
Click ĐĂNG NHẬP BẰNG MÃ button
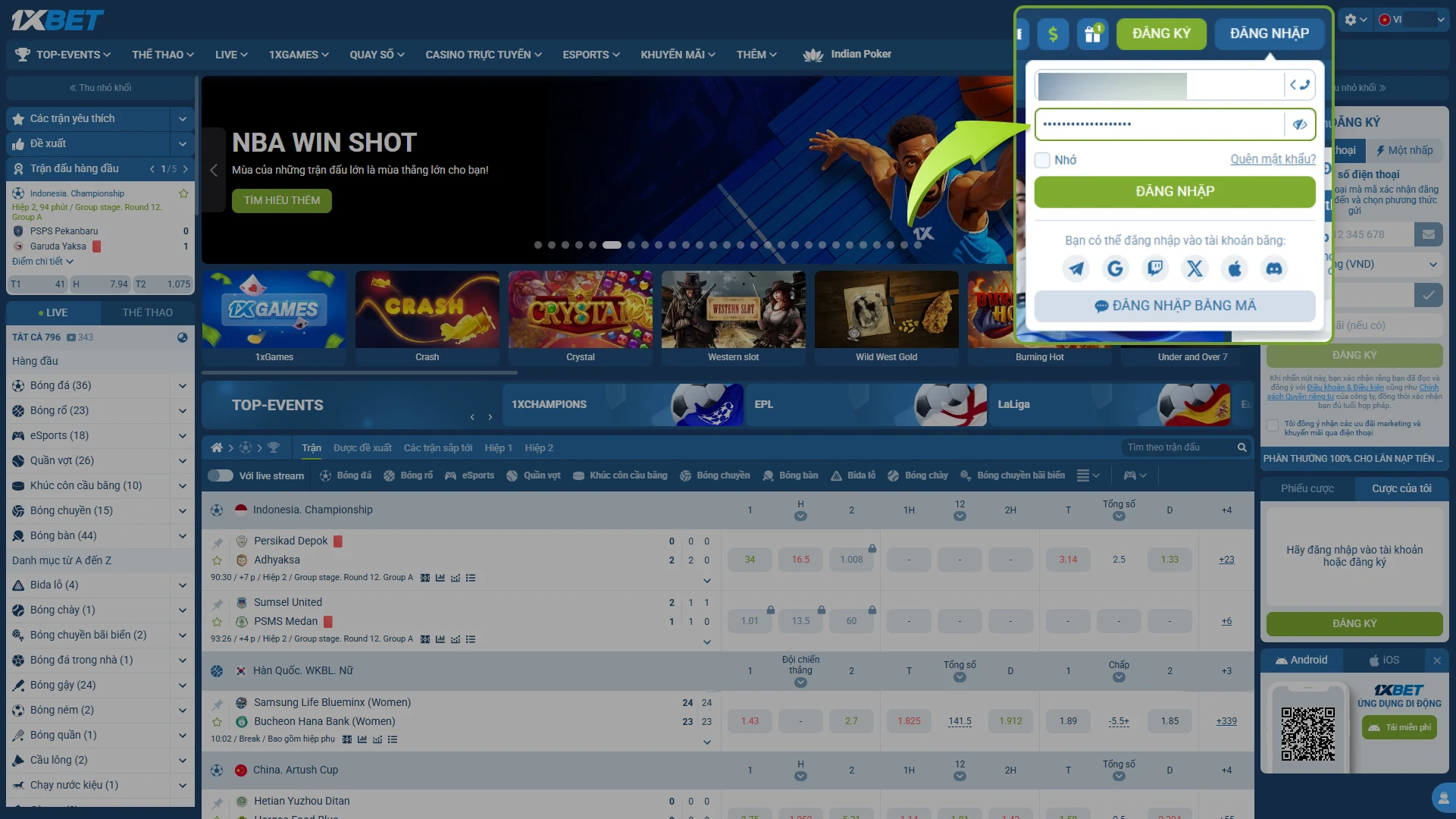point(1175,306)
